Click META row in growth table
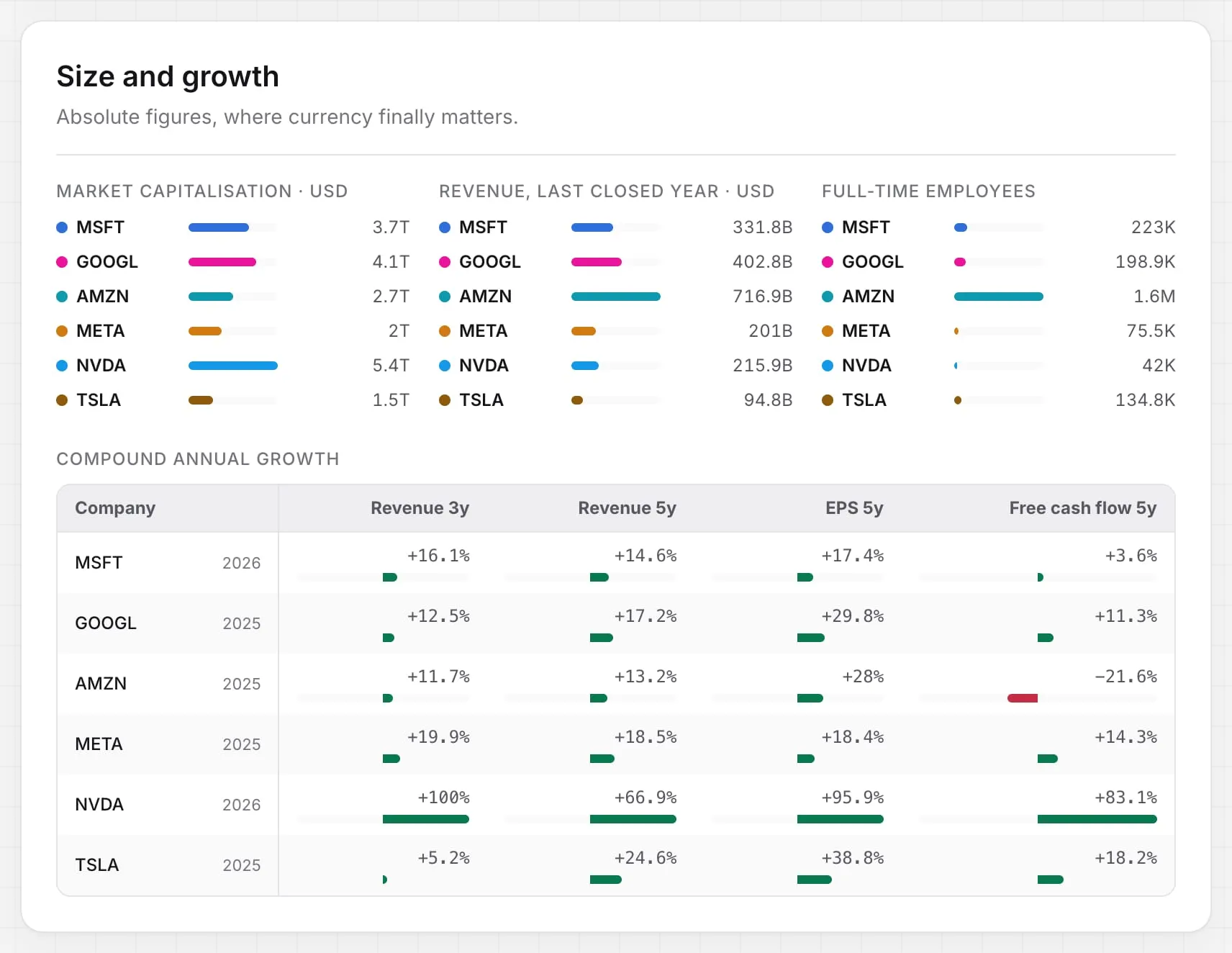The height and width of the screenshot is (953, 1232). (616, 744)
